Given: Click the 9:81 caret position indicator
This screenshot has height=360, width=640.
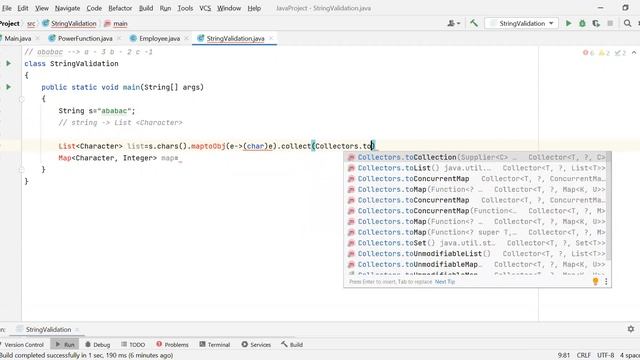Looking at the screenshot, I should (564, 355).
